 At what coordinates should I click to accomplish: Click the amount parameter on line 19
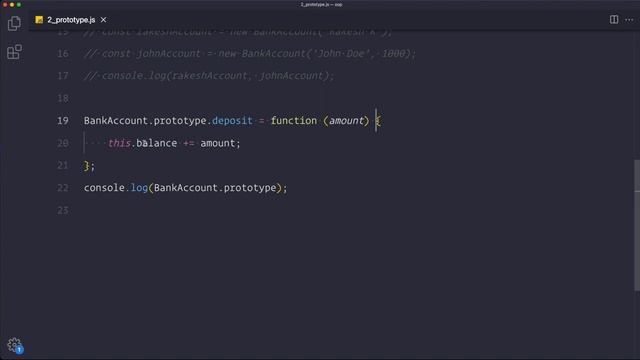pos(346,121)
